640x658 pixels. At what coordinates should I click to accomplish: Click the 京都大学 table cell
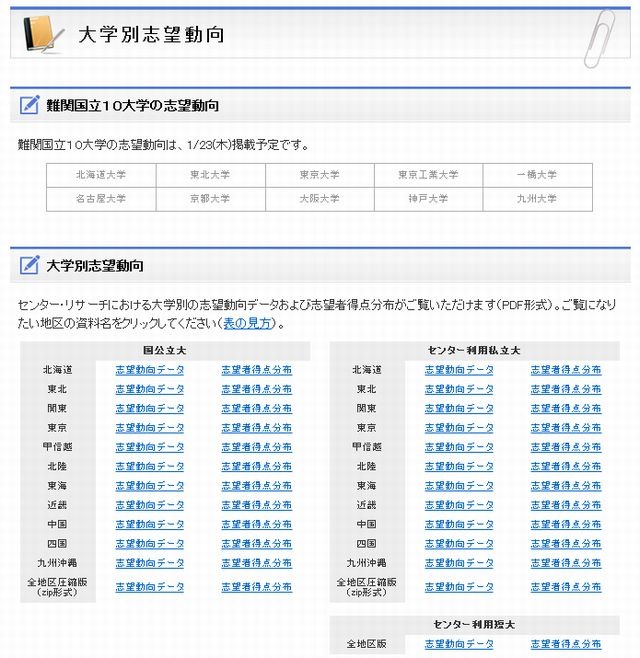[210, 199]
